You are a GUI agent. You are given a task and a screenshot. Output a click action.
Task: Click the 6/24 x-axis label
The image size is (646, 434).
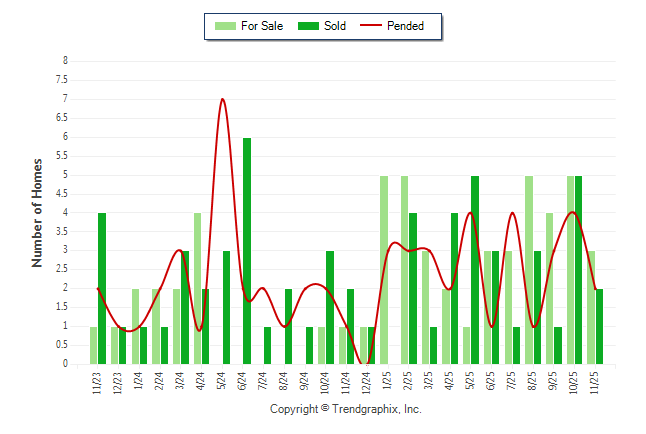[x=243, y=383]
